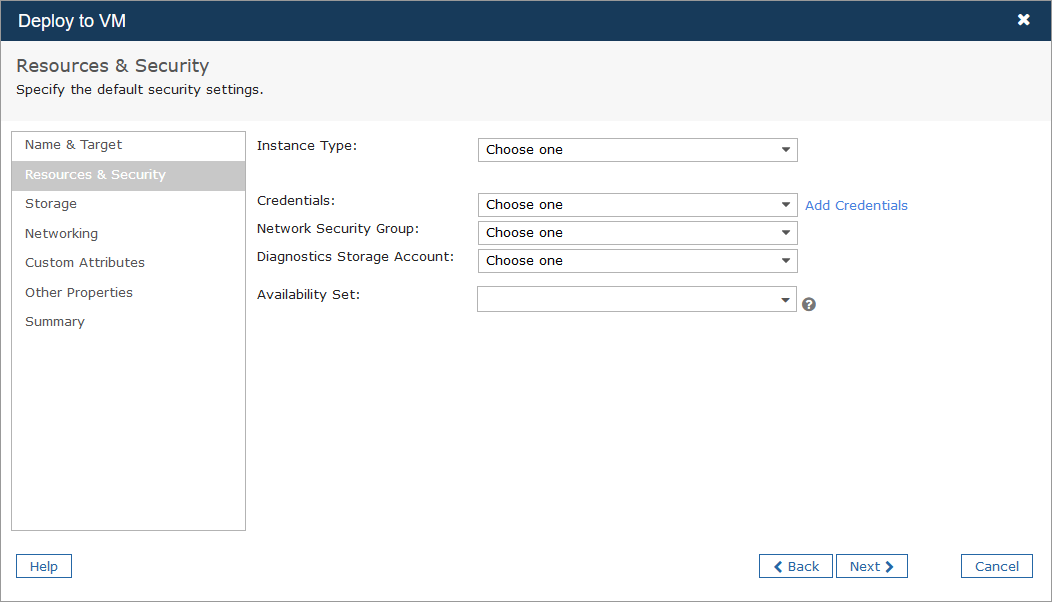
Task: Close the Deploy to VM dialog
Action: (x=1023, y=20)
